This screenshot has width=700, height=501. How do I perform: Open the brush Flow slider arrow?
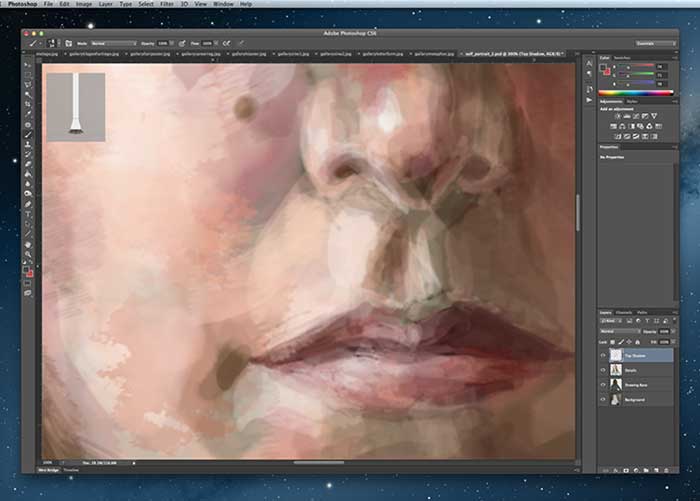pyautogui.click(x=216, y=43)
